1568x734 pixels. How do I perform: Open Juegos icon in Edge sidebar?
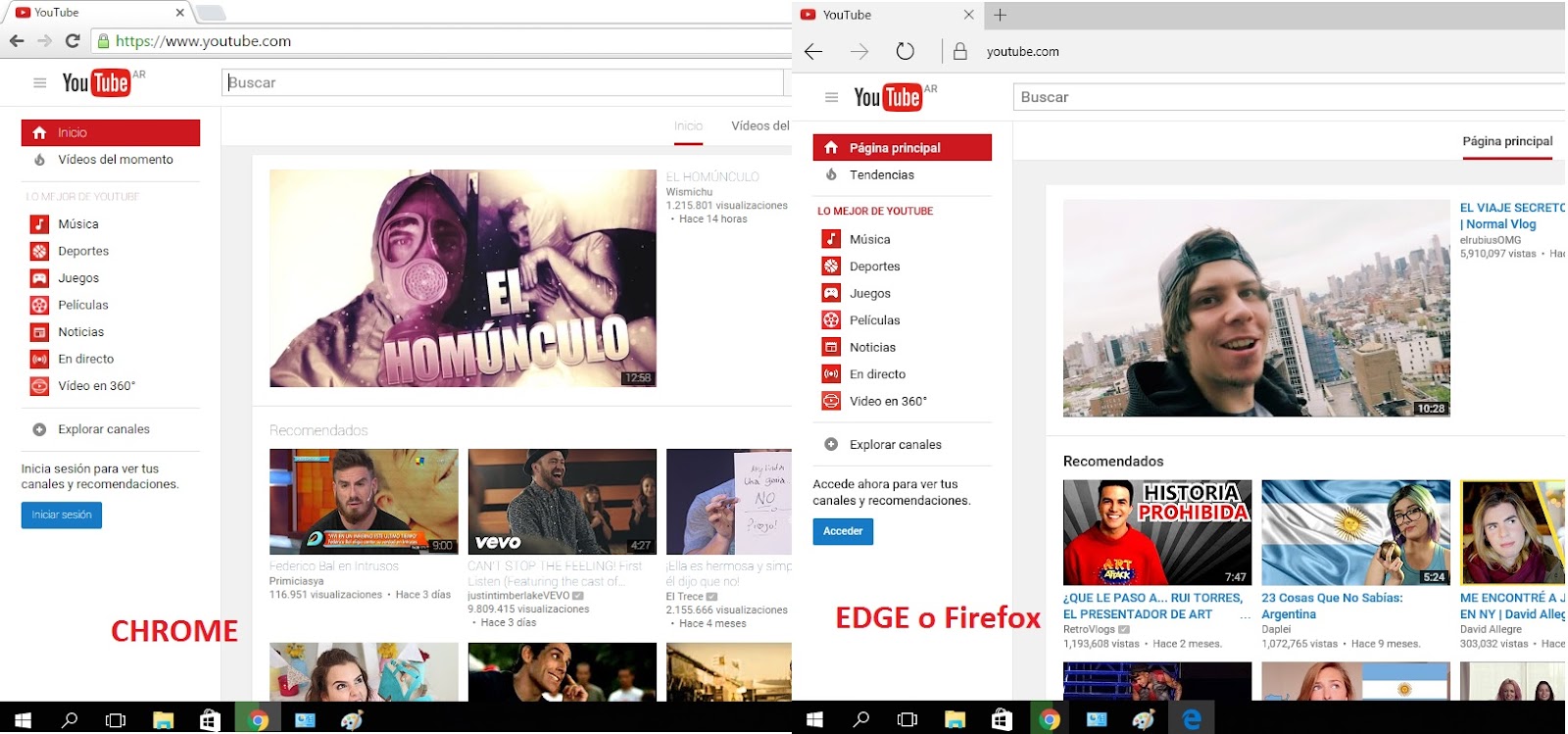(x=831, y=293)
